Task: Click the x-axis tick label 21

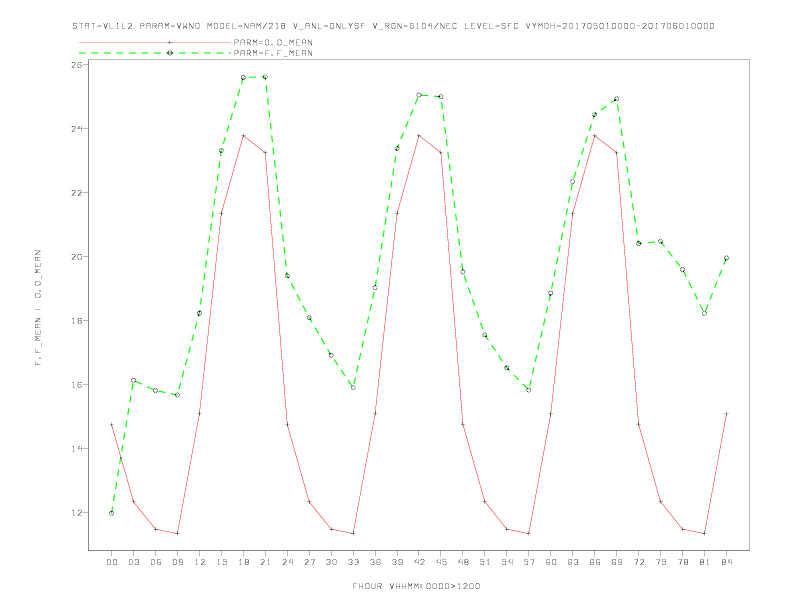Action: pyautogui.click(x=265, y=562)
